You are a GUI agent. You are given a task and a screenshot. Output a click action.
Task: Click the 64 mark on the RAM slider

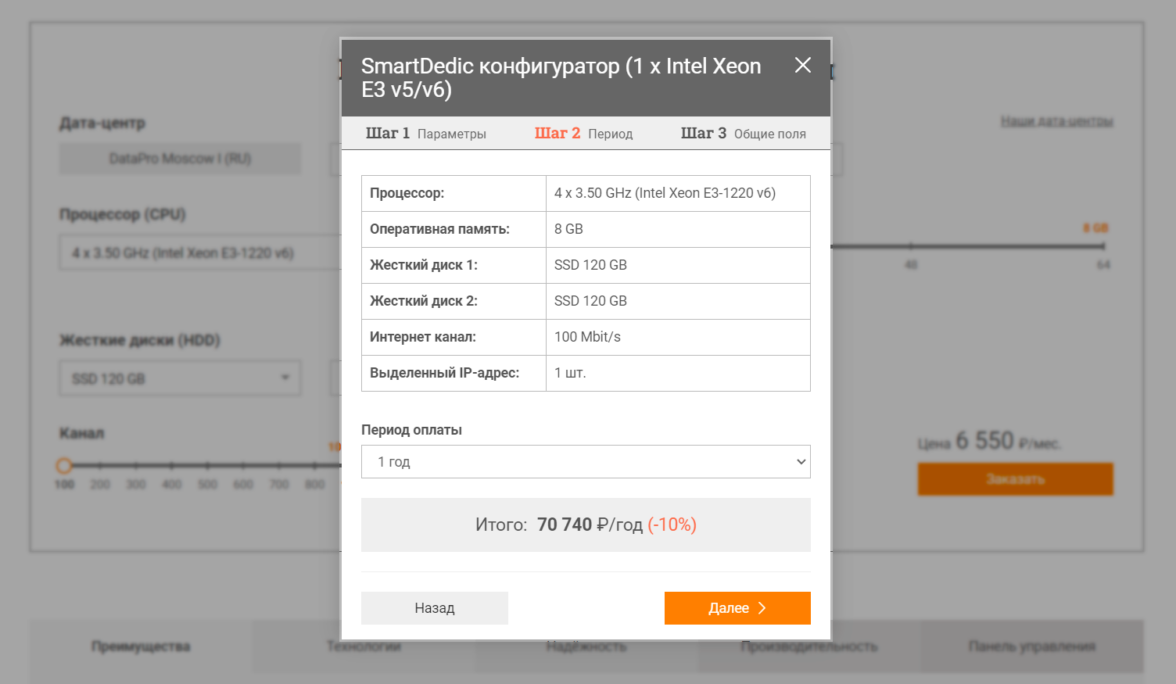coord(1103,246)
